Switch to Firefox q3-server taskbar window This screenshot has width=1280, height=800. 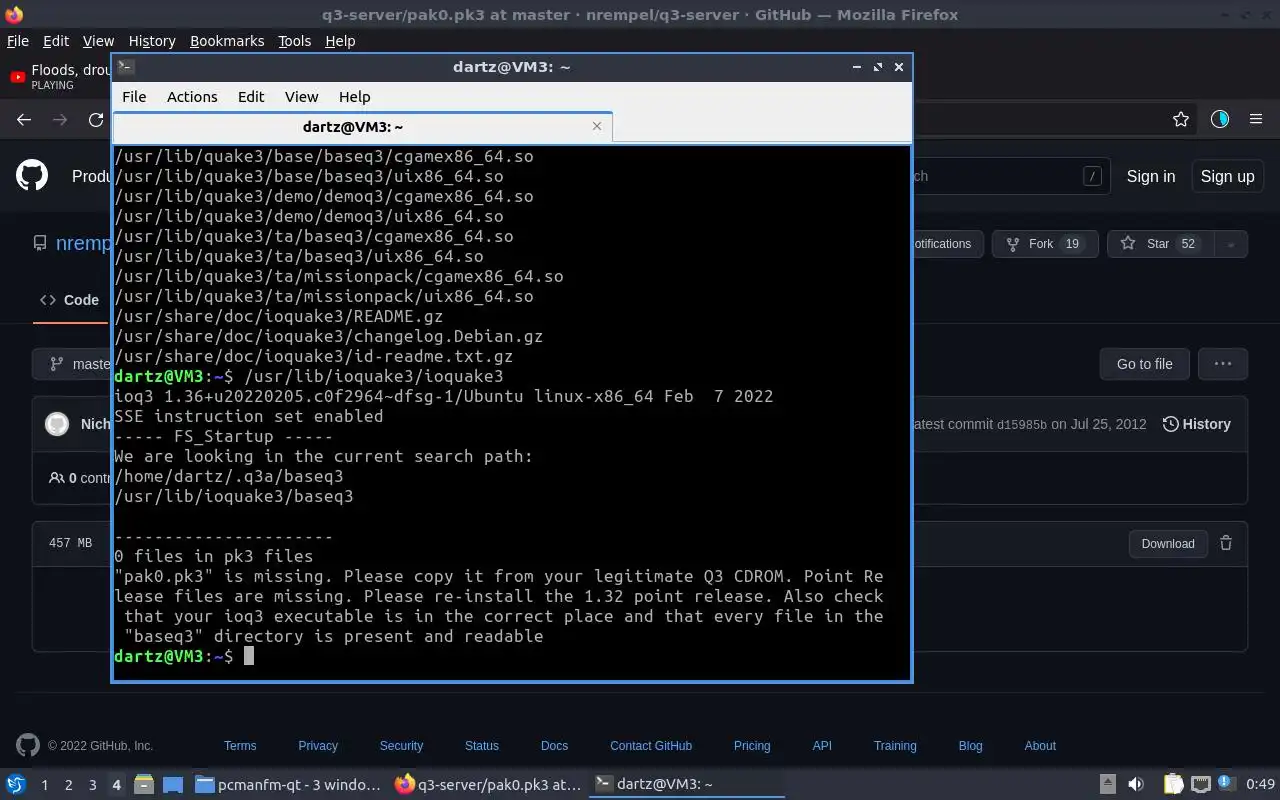pos(487,784)
